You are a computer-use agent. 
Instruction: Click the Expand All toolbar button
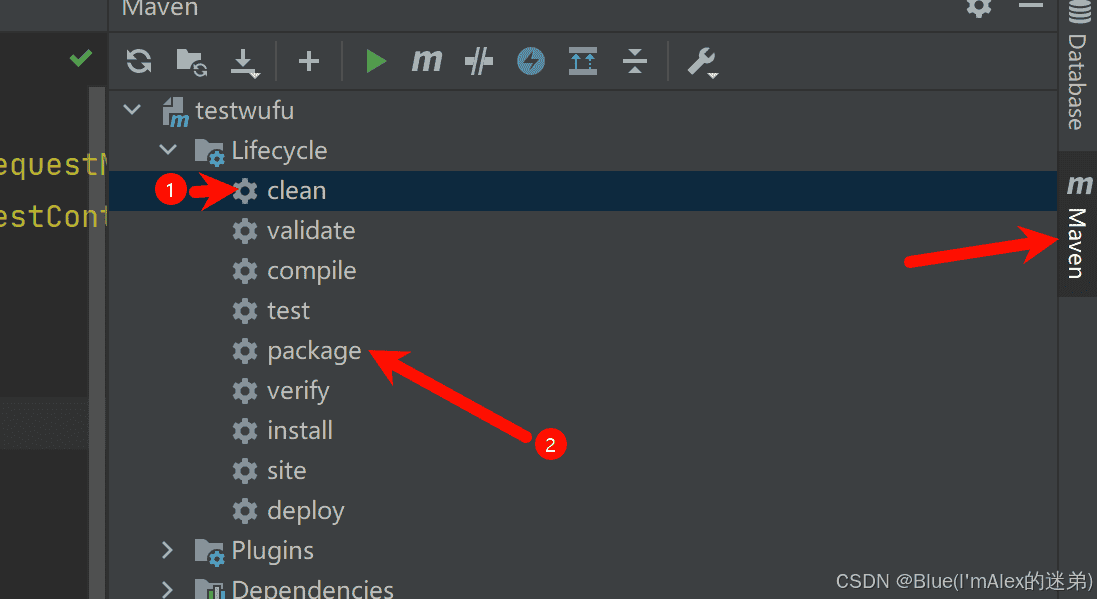[x=582, y=61]
